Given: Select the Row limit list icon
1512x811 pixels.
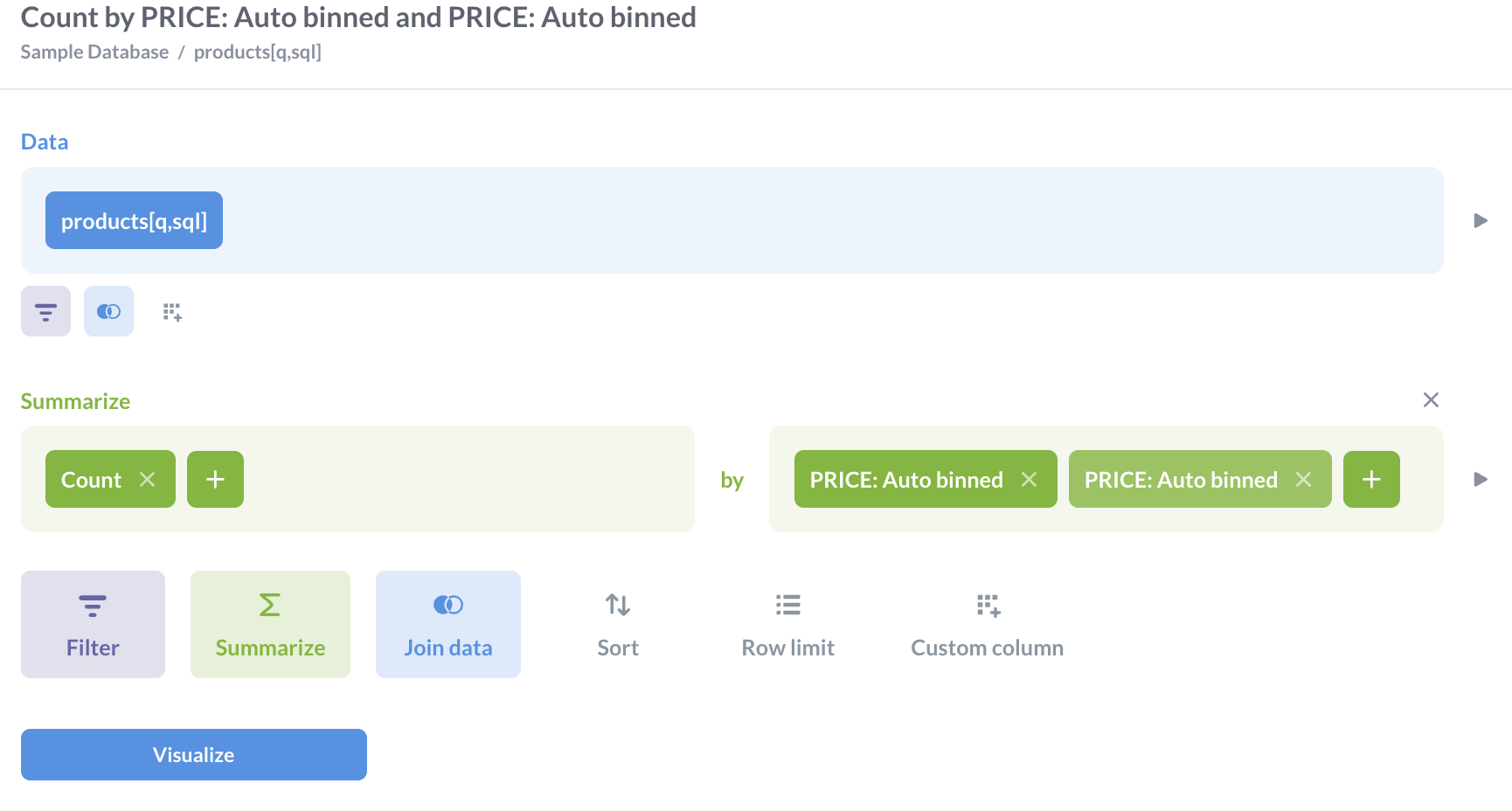Looking at the screenshot, I should coord(786,622).
